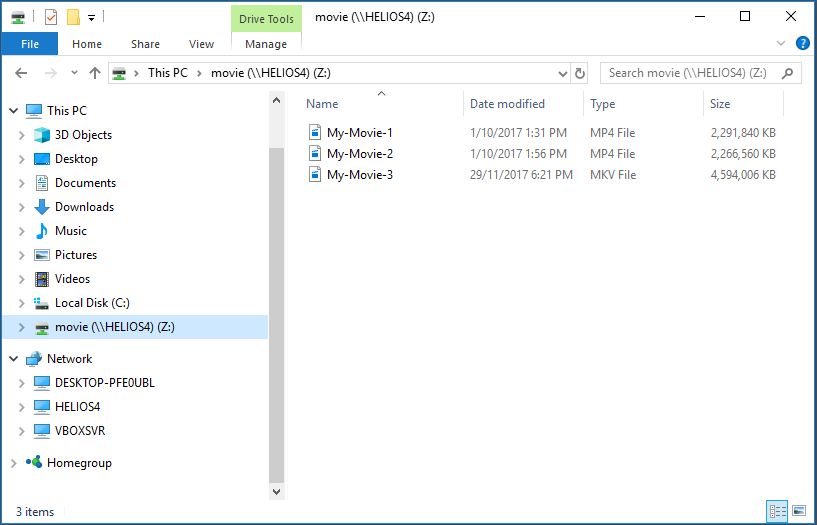Sort by Date modified column header
Image resolution: width=817 pixels, height=525 pixels.
coord(507,104)
